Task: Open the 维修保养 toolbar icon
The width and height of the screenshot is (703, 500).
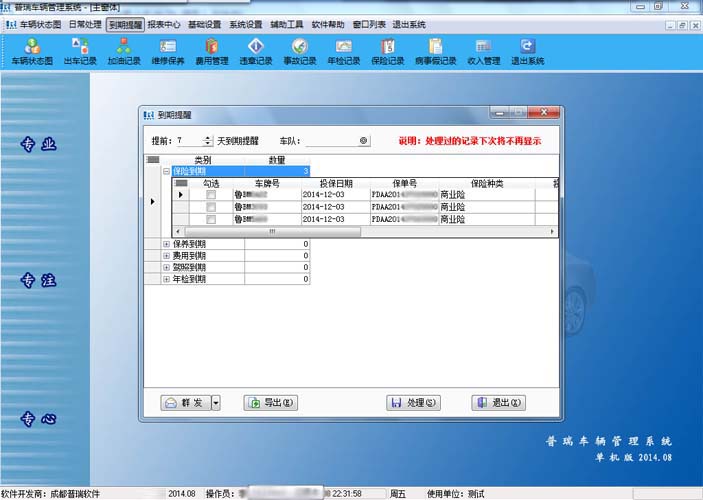Action: point(168,52)
